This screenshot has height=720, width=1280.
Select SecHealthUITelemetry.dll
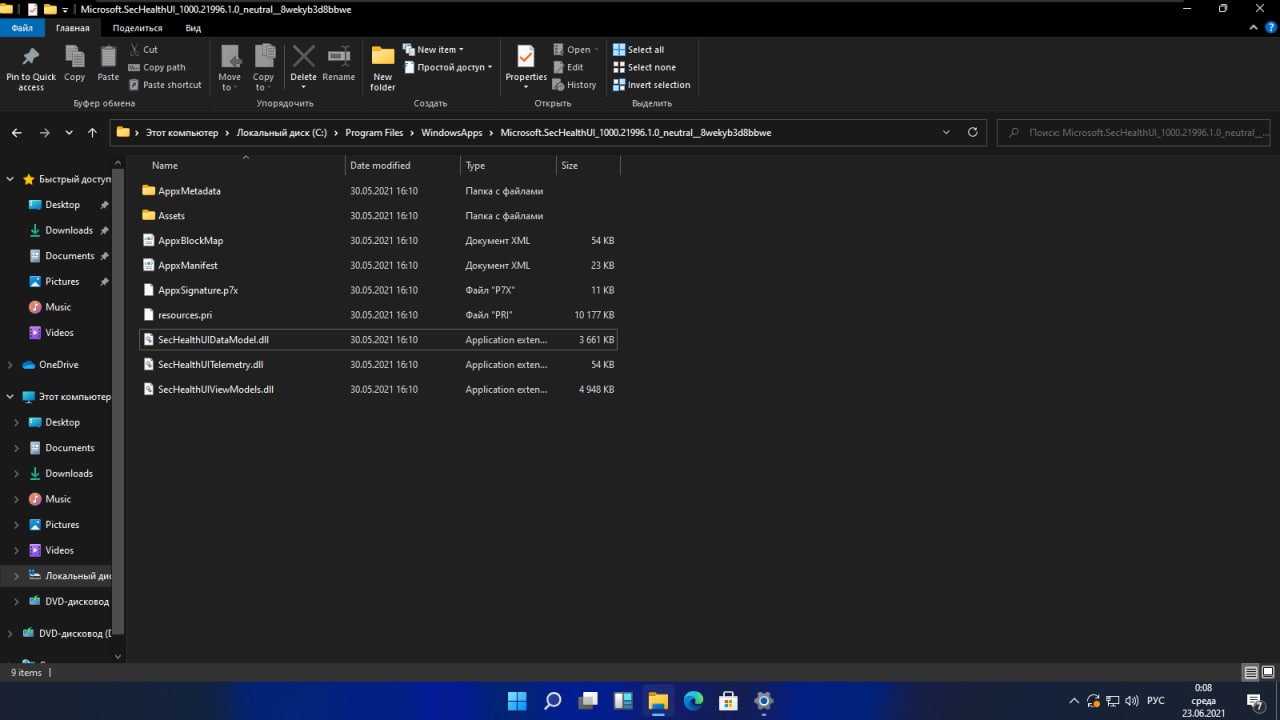point(210,365)
